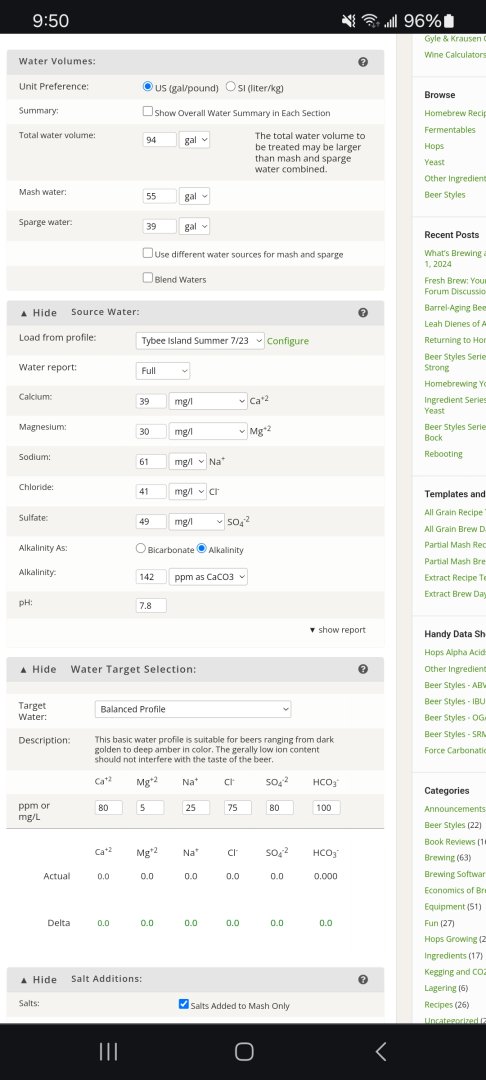Tap the battery icon in status bar
The image size is (486, 1080).
pyautogui.click(x=450, y=21)
